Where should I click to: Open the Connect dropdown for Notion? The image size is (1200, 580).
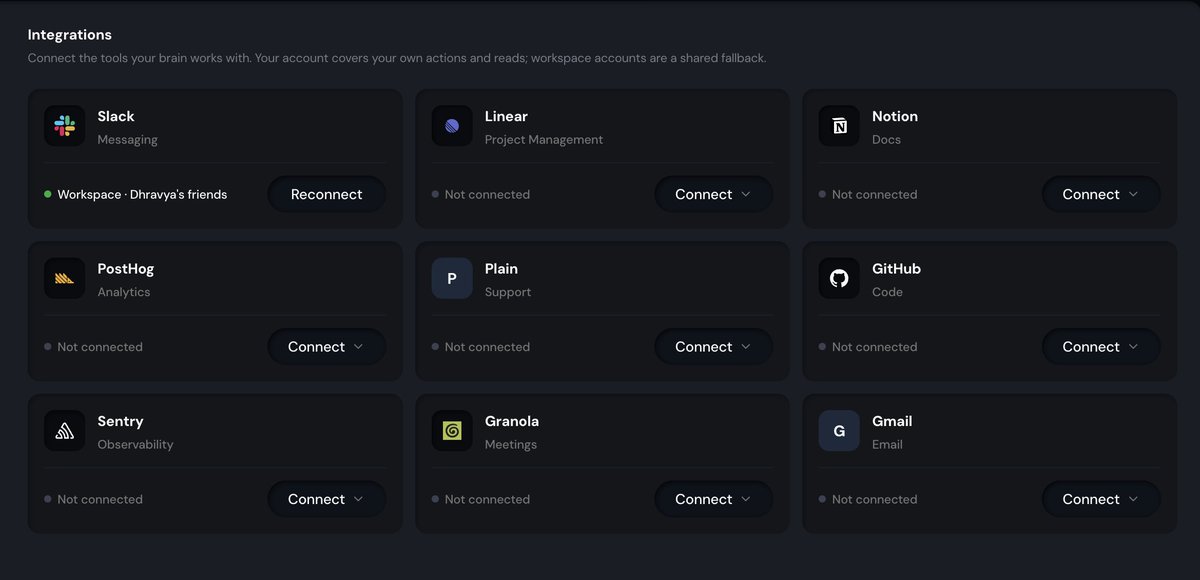pos(1101,194)
